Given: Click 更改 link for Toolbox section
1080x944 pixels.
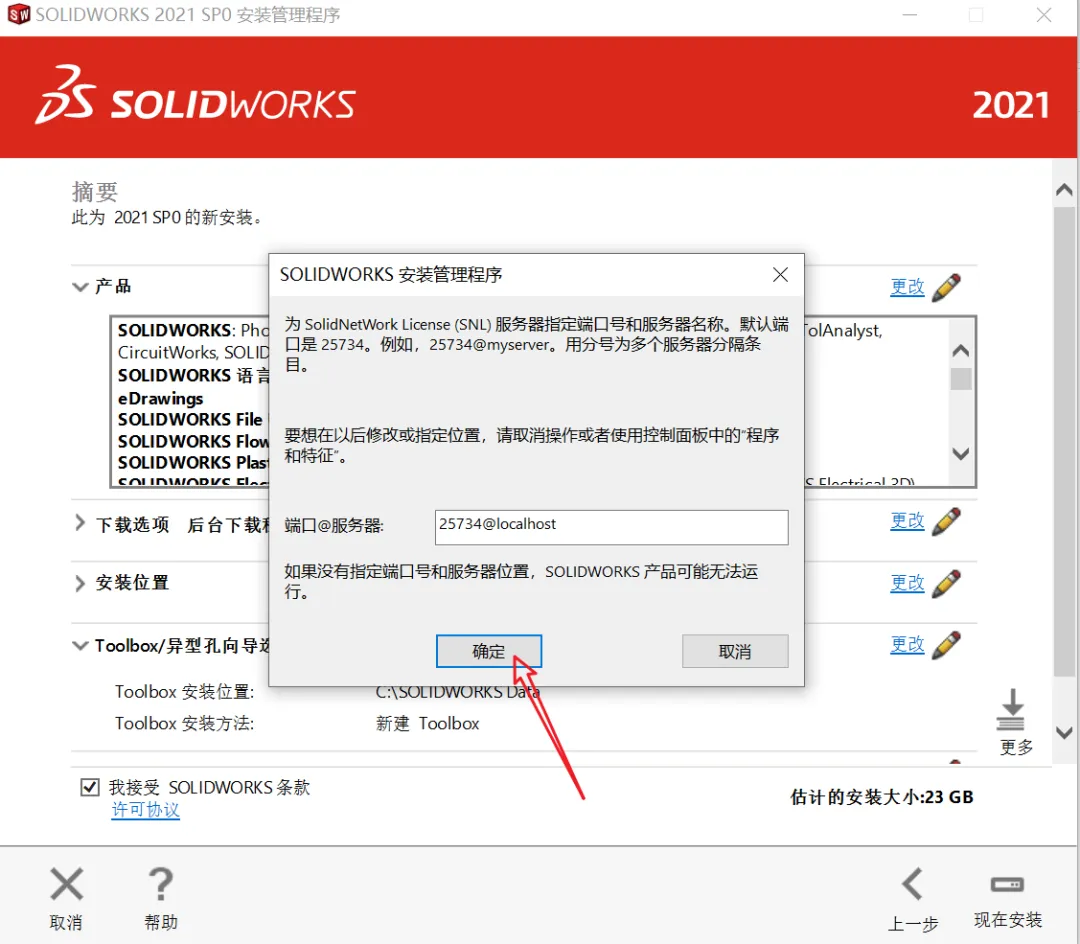Looking at the screenshot, I should coord(907,645).
